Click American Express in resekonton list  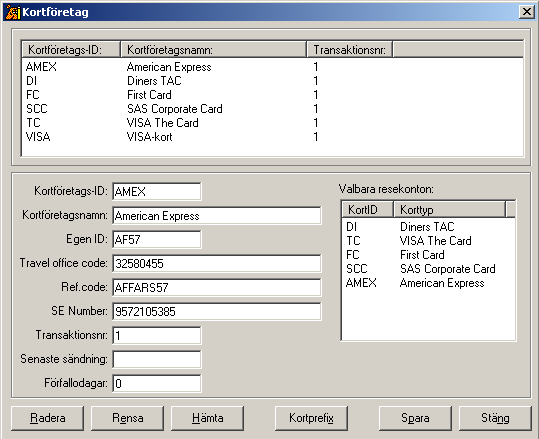442,283
